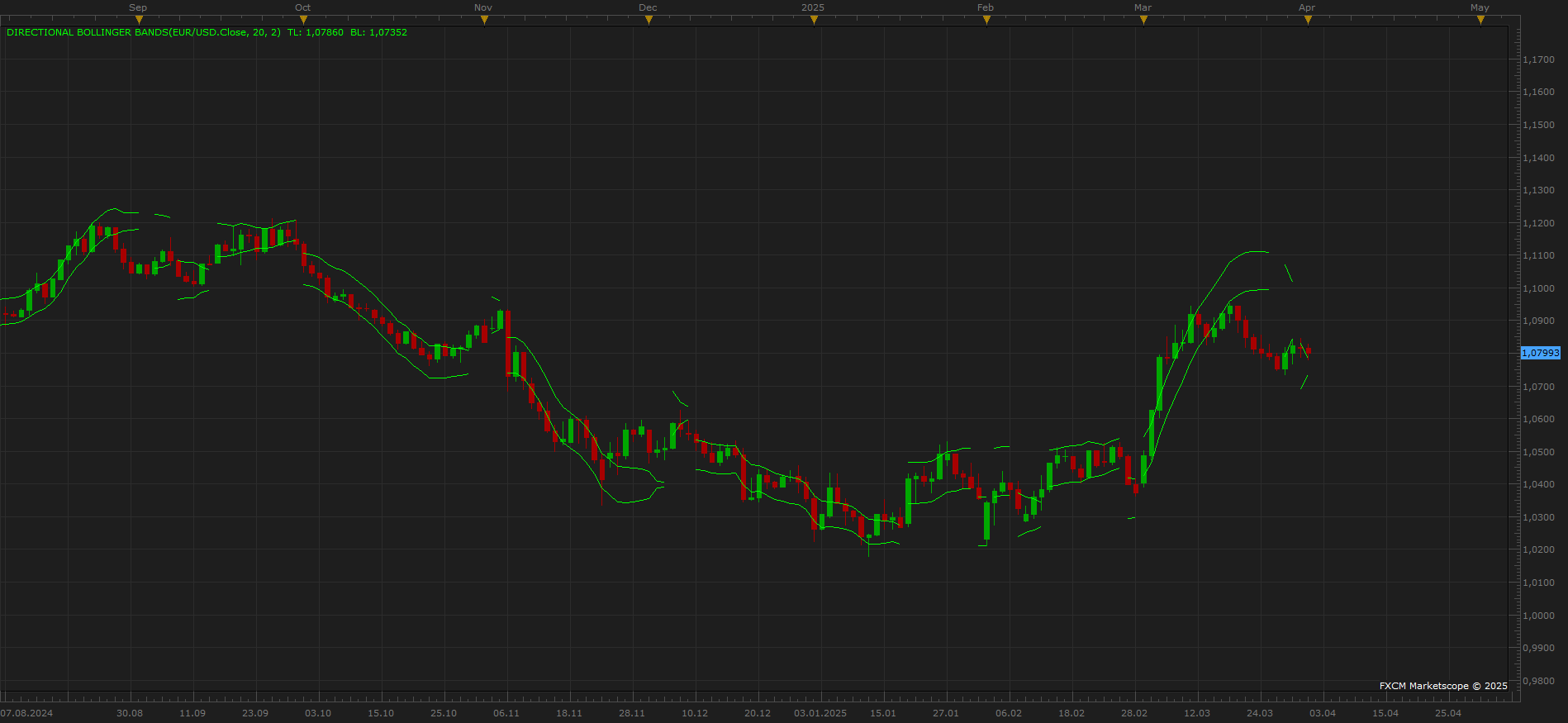Screen dimensions: 1568x723
Task: Click the 12.03 date axis label
Action: coord(1197,713)
